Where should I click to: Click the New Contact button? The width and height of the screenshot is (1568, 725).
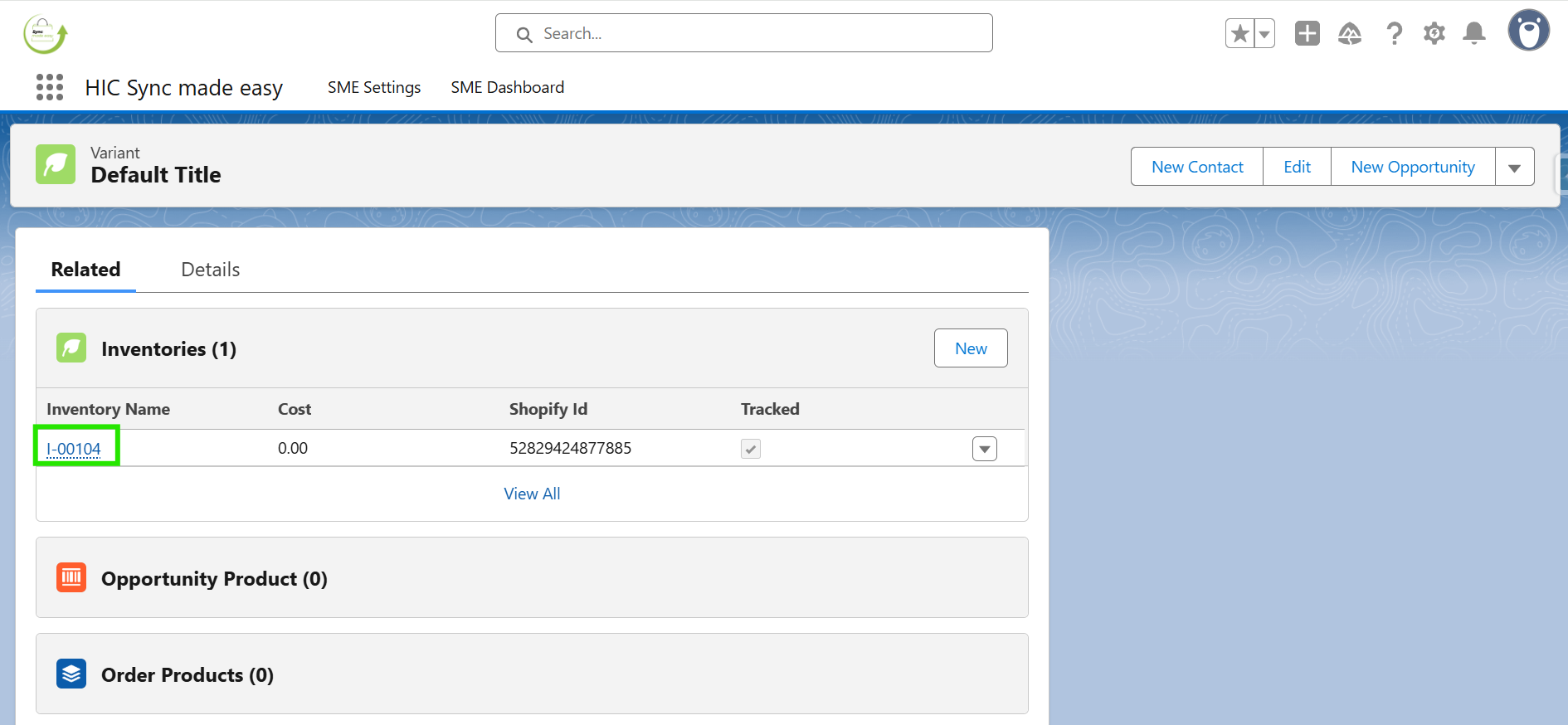(1197, 167)
